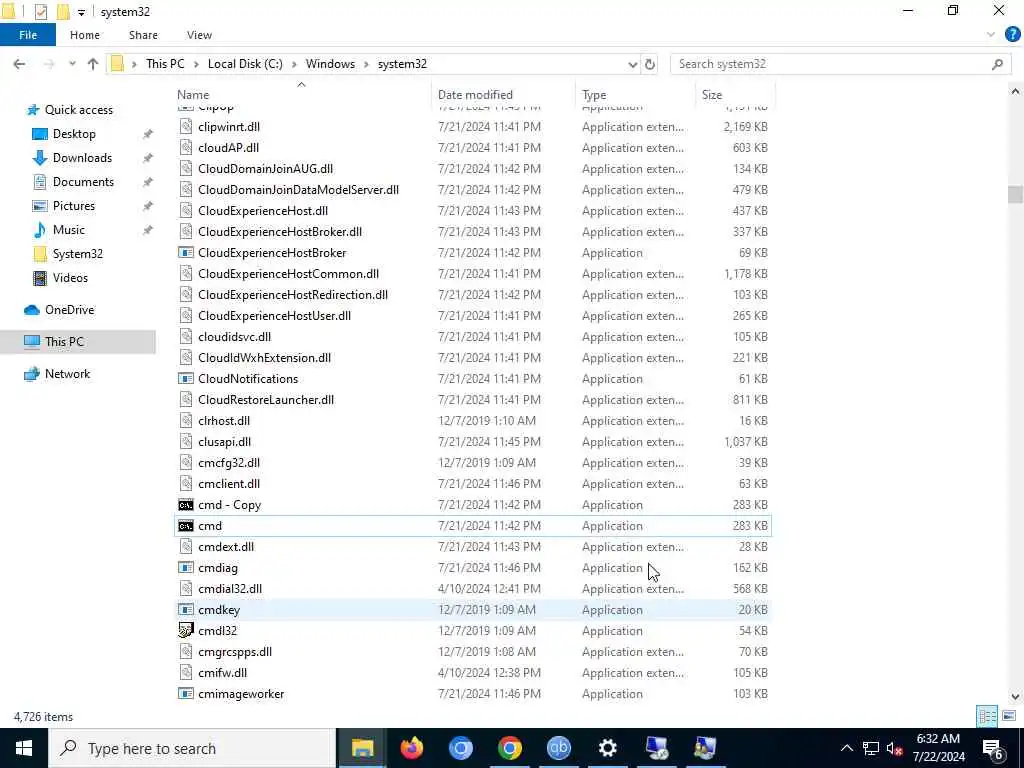Select CloudDomainJoinAUG.dll file
Image resolution: width=1024 pixels, height=768 pixels.
[474, 168]
